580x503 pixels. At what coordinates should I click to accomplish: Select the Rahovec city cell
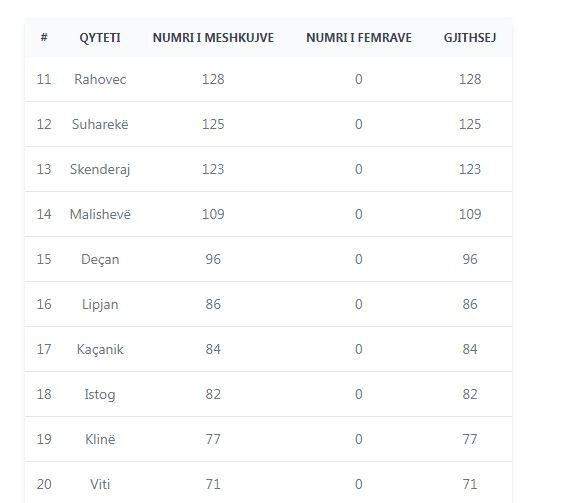pos(100,79)
